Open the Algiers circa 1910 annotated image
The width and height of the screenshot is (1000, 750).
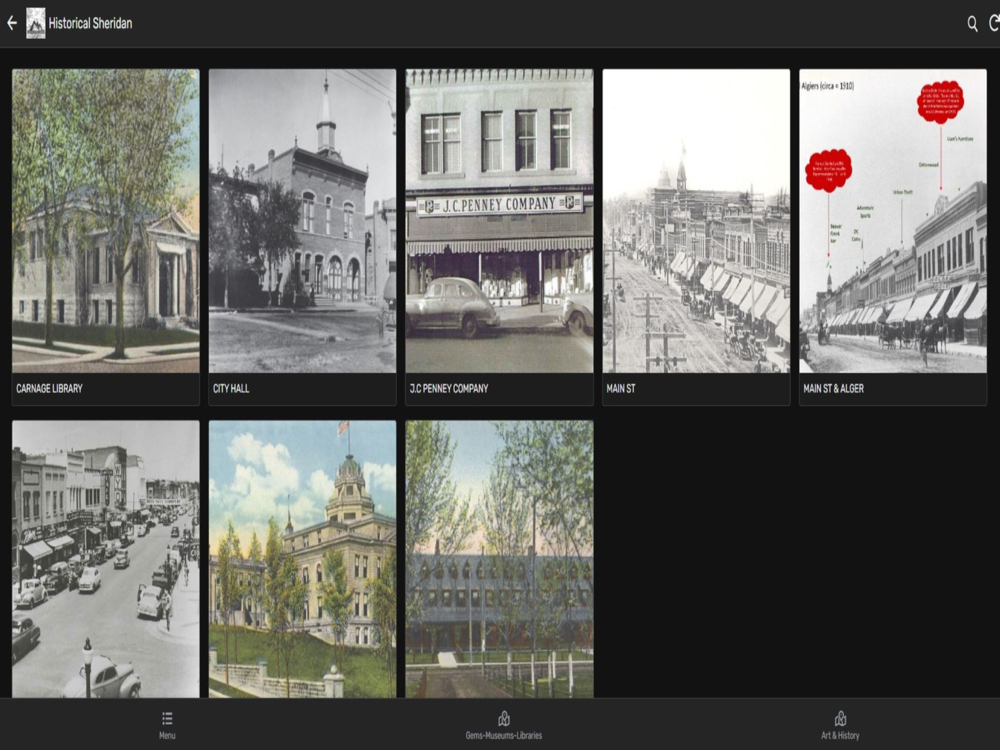[x=893, y=220]
